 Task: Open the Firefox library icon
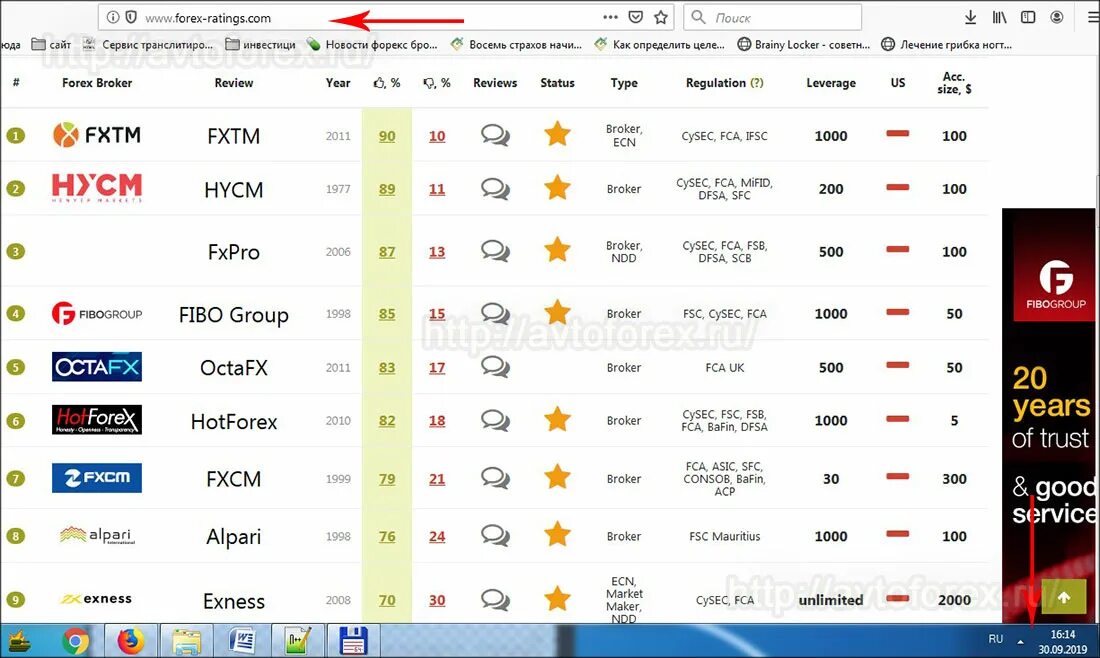1000,18
